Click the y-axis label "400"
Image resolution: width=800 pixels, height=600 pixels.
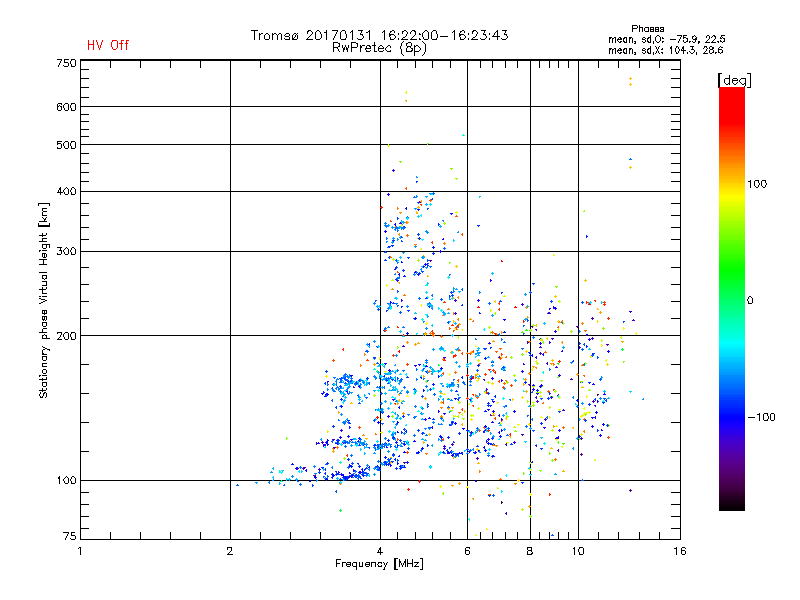coord(66,192)
